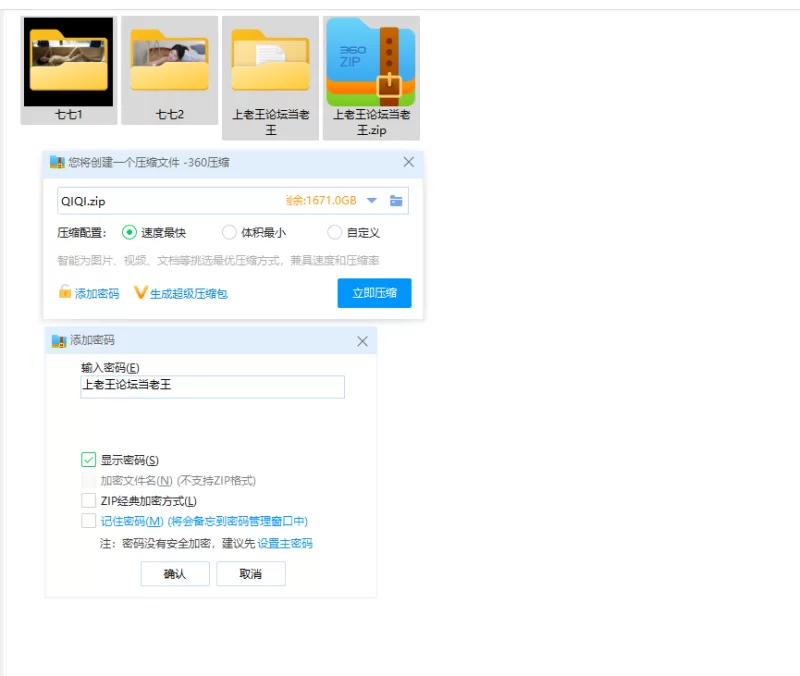This screenshot has height=676, width=800.
Task: Enable the ZIP经典加密方式 checkbox
Action: pyautogui.click(x=89, y=501)
